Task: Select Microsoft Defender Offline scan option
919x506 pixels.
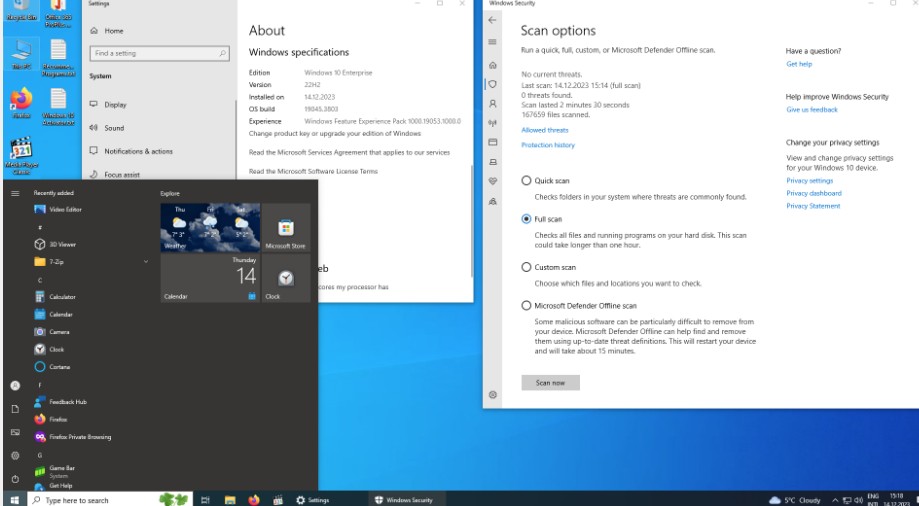Action: (526, 305)
